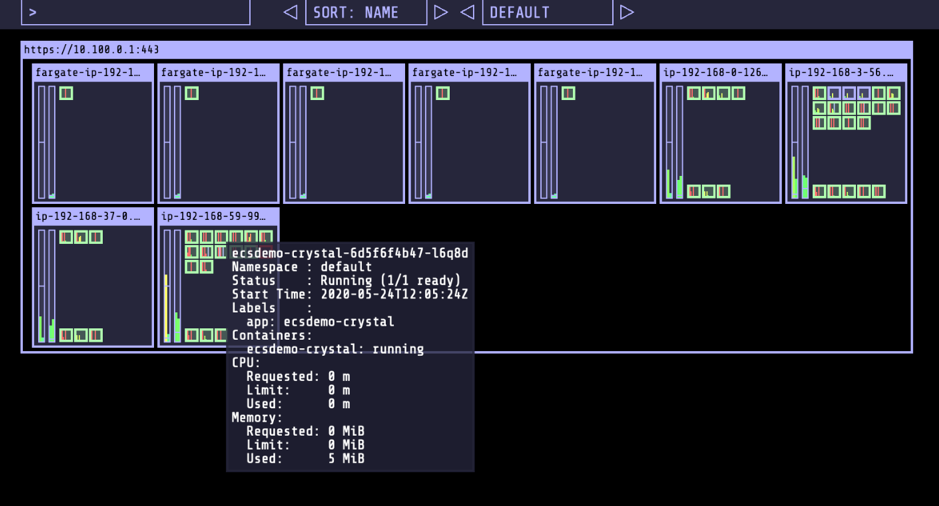Click first bottom-row pod in ip-192-168-3-56 node
Image resolution: width=939 pixels, height=506 pixels.
click(x=819, y=192)
